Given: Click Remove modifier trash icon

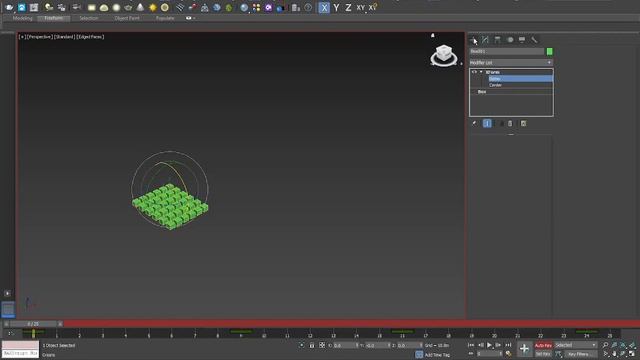Looking at the screenshot, I should [x=510, y=123].
